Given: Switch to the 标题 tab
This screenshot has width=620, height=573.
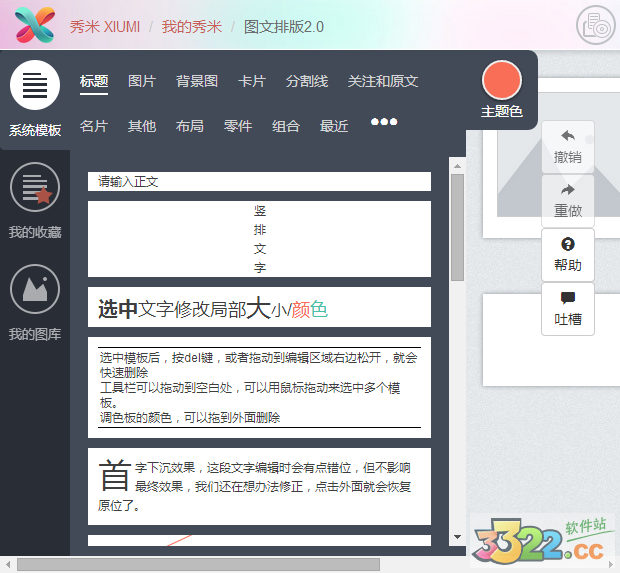Looking at the screenshot, I should click(94, 81).
